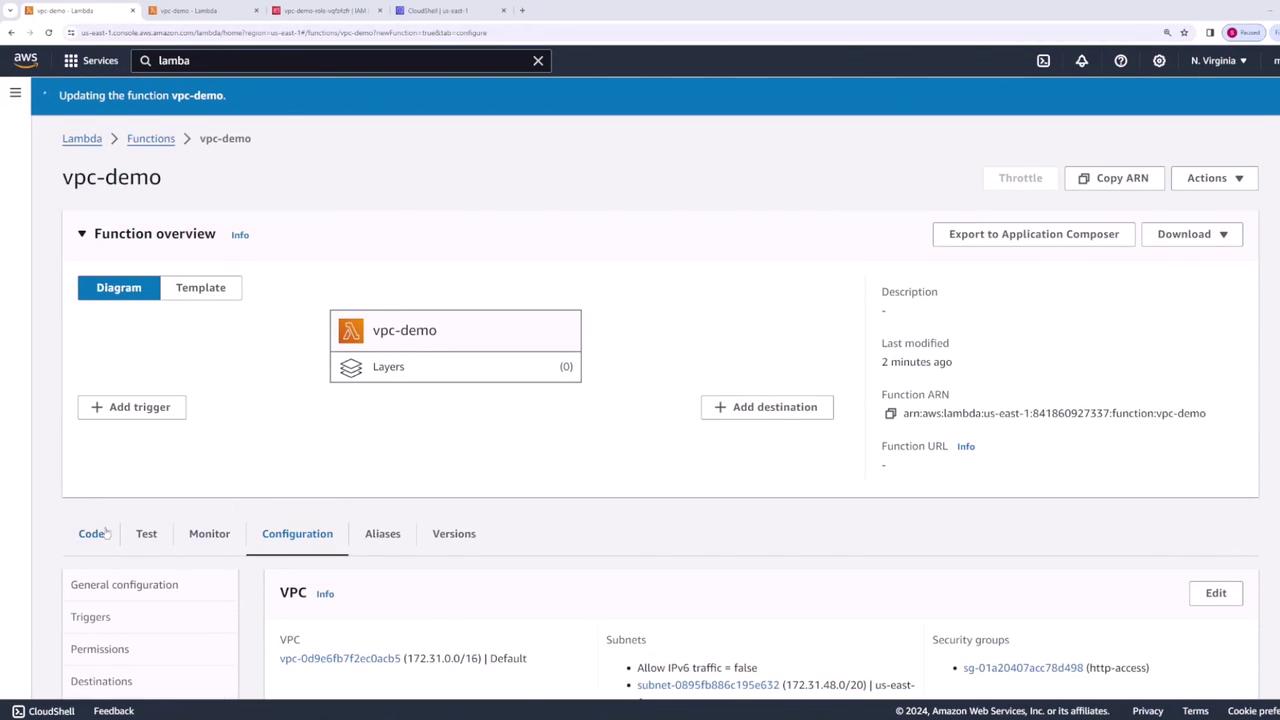
Task: Open the browser profile Paused badge
Action: tap(1244, 32)
